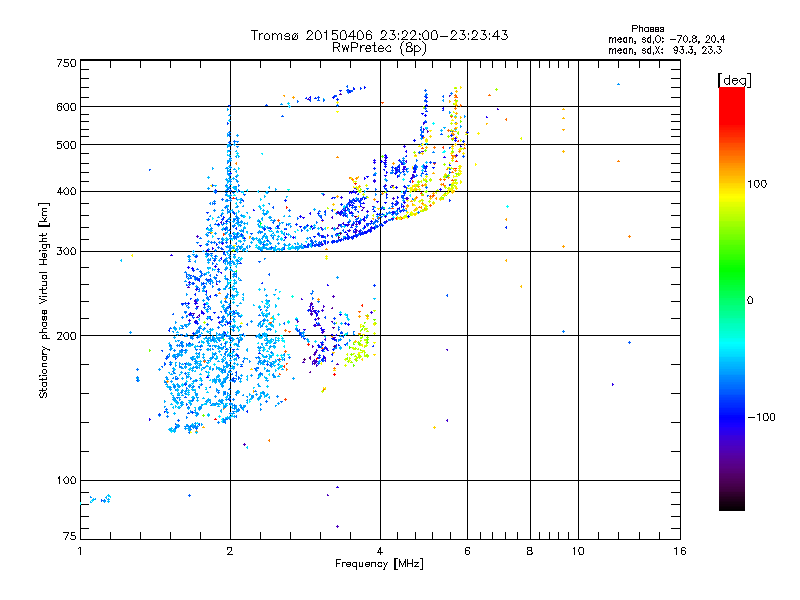Screen dimensions: 800x600
Task: Click the x-axis '8' tick label
Action: pos(530,551)
